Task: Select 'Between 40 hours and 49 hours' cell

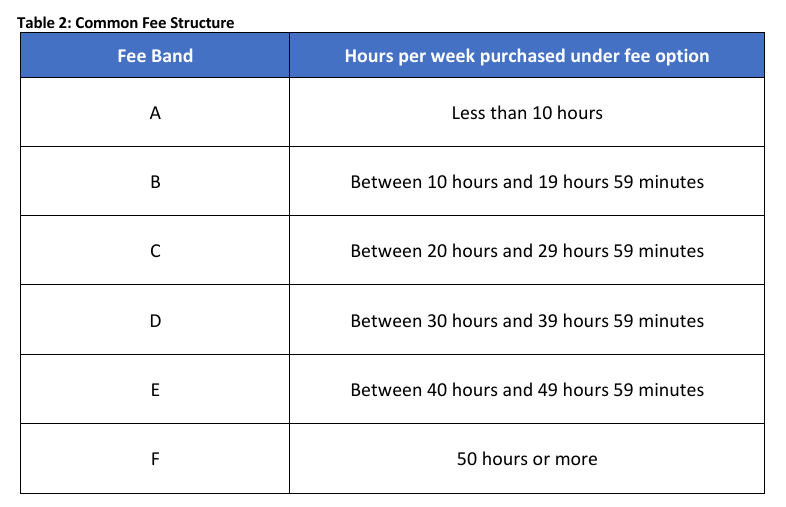Action: tap(526, 390)
